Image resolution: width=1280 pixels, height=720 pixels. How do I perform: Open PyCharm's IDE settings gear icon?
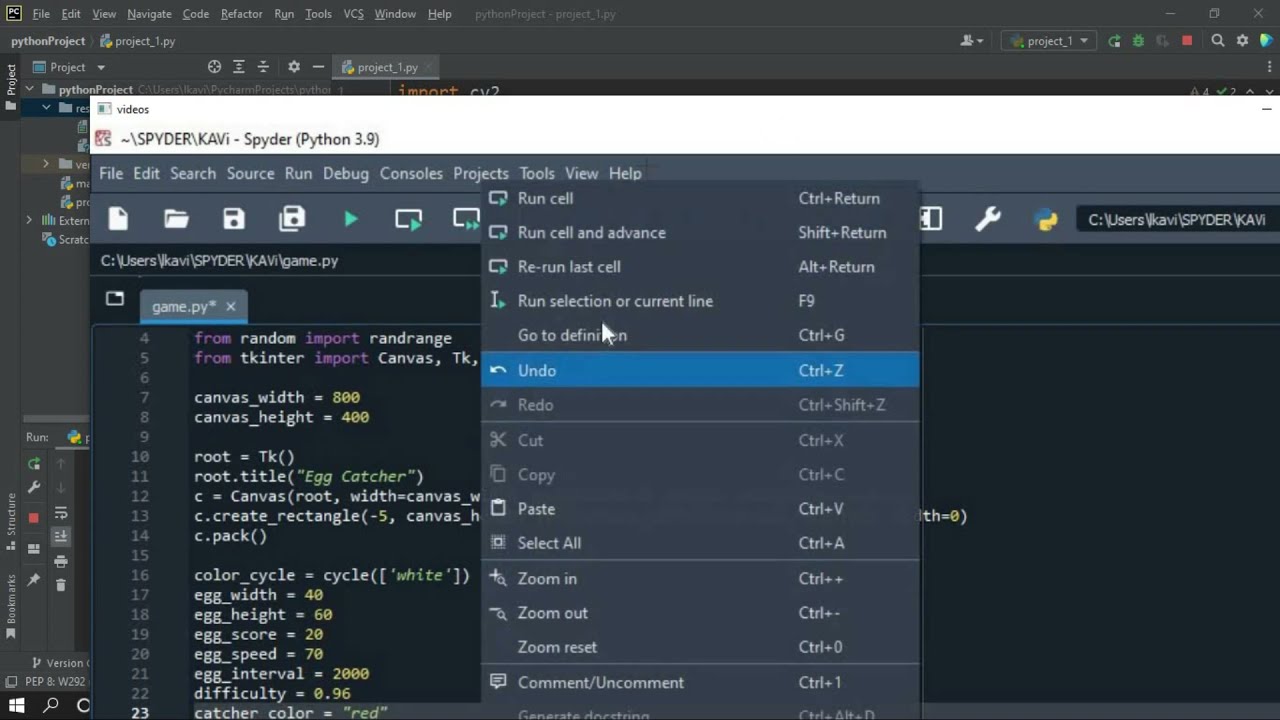pos(1243,41)
